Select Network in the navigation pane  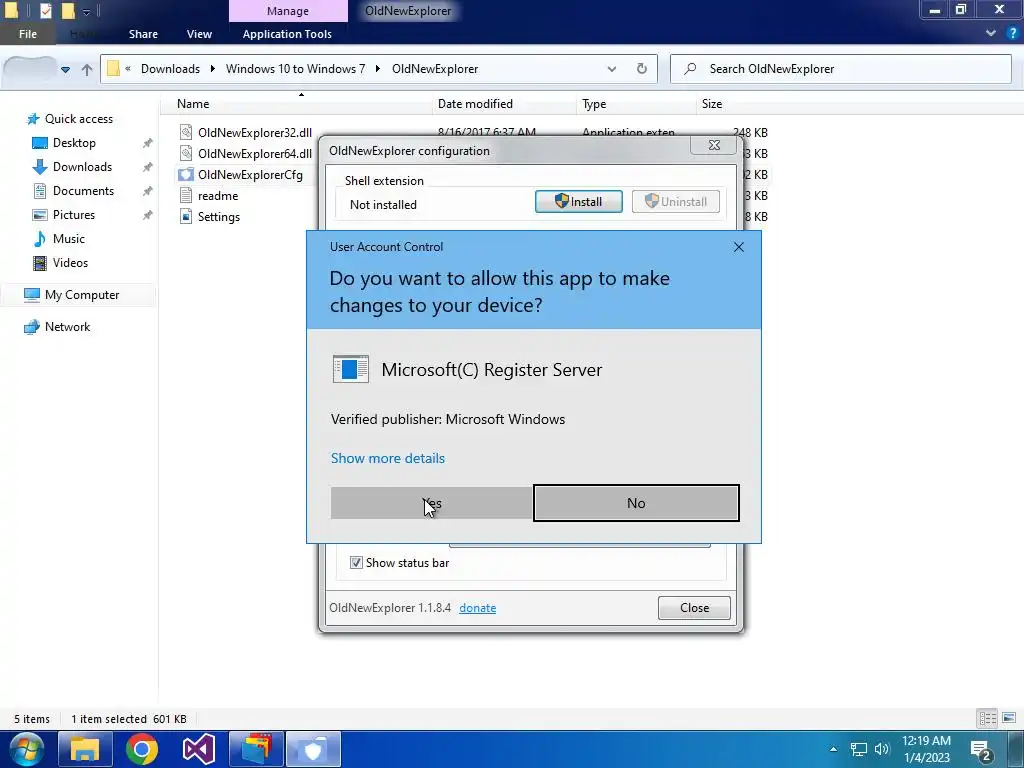click(67, 327)
